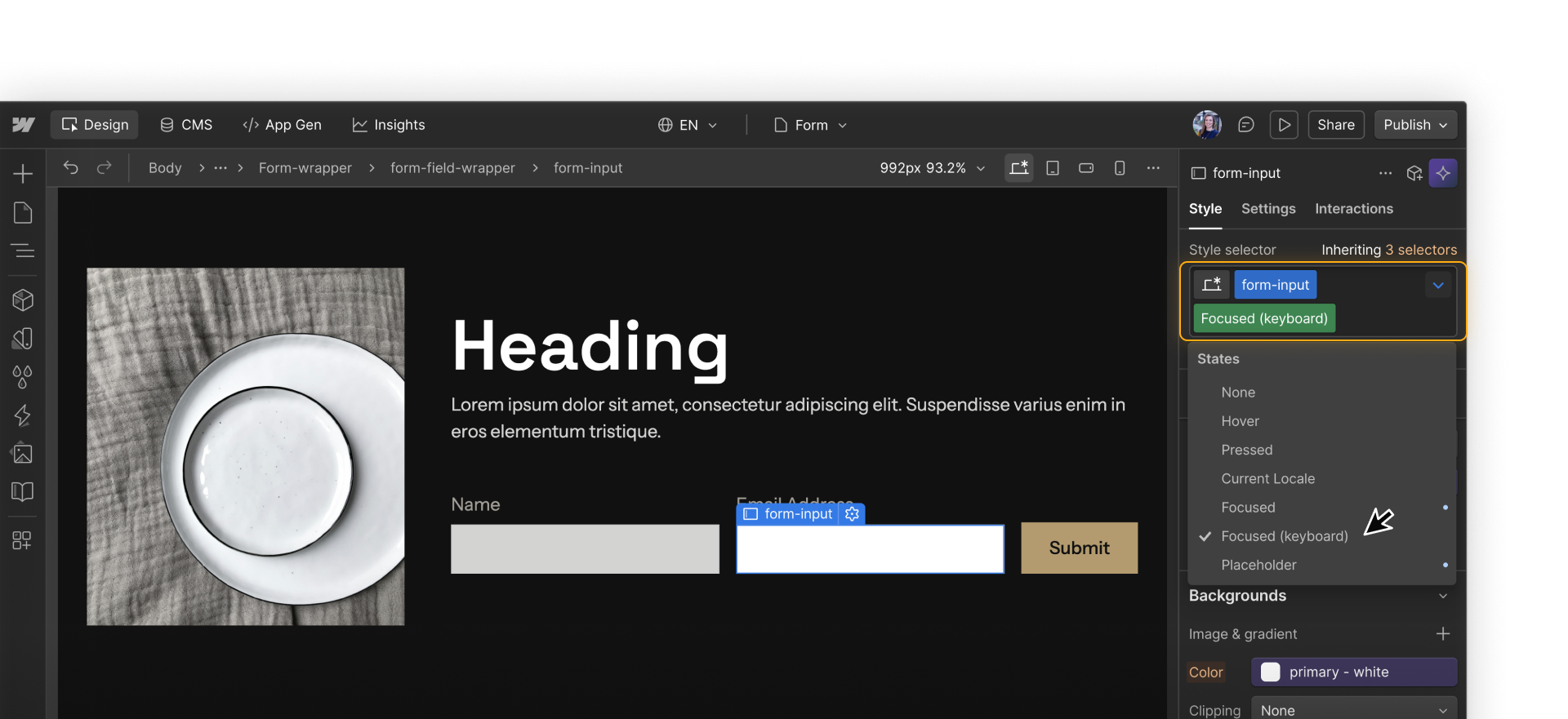Click the create component cube icon
1568x719 pixels.
(1414, 173)
